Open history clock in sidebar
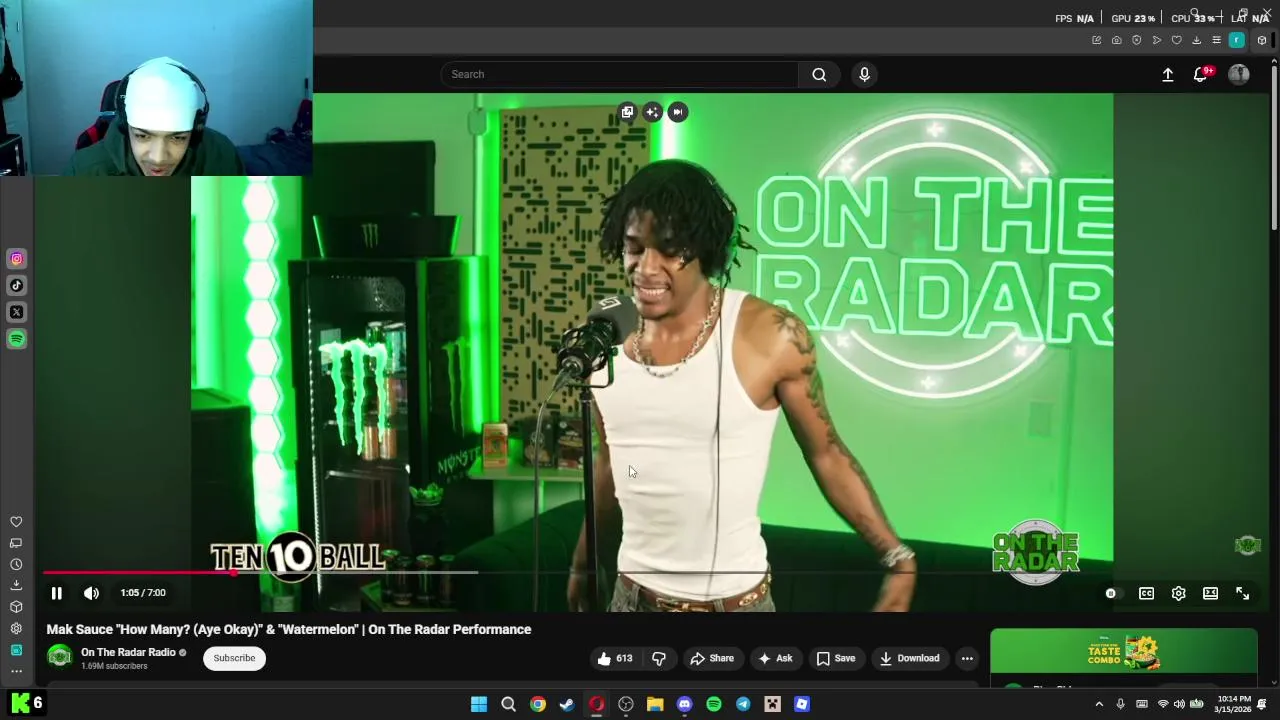 (16, 564)
